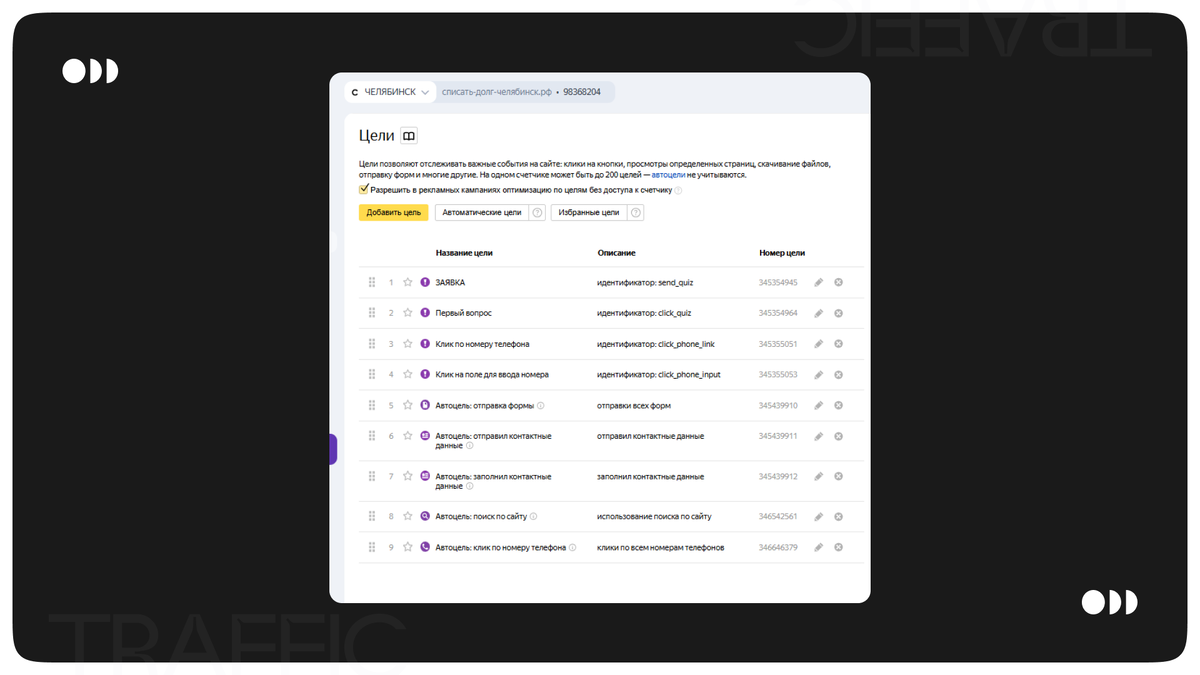This screenshot has width=1200, height=675.
Task: Open the goals help book icon
Action: [x=409, y=136]
